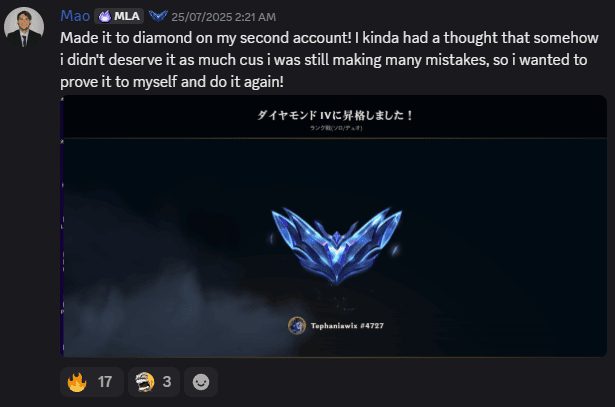
Task: Open the attached diamond promotion image
Action: tap(333, 226)
